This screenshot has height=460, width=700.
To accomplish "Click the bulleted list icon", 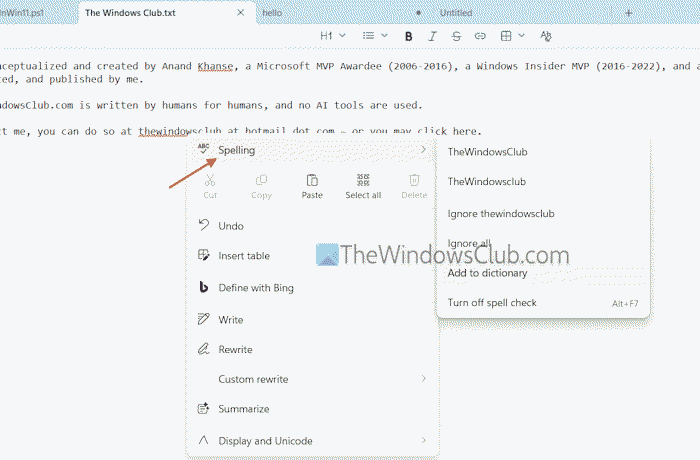I will [368, 36].
